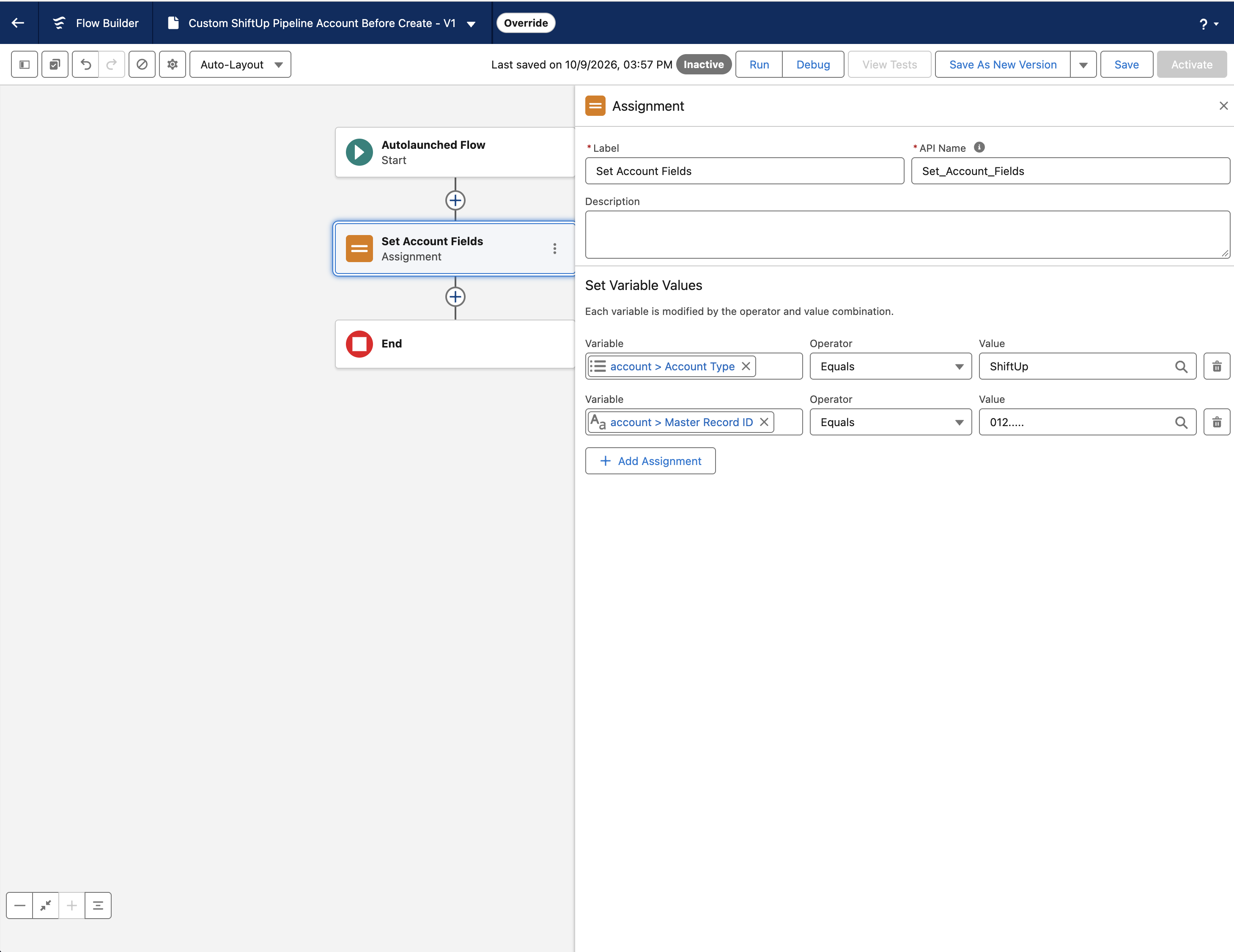Image resolution: width=1234 pixels, height=952 pixels.
Task: Open Set Account Fields element menu
Action: point(555,249)
